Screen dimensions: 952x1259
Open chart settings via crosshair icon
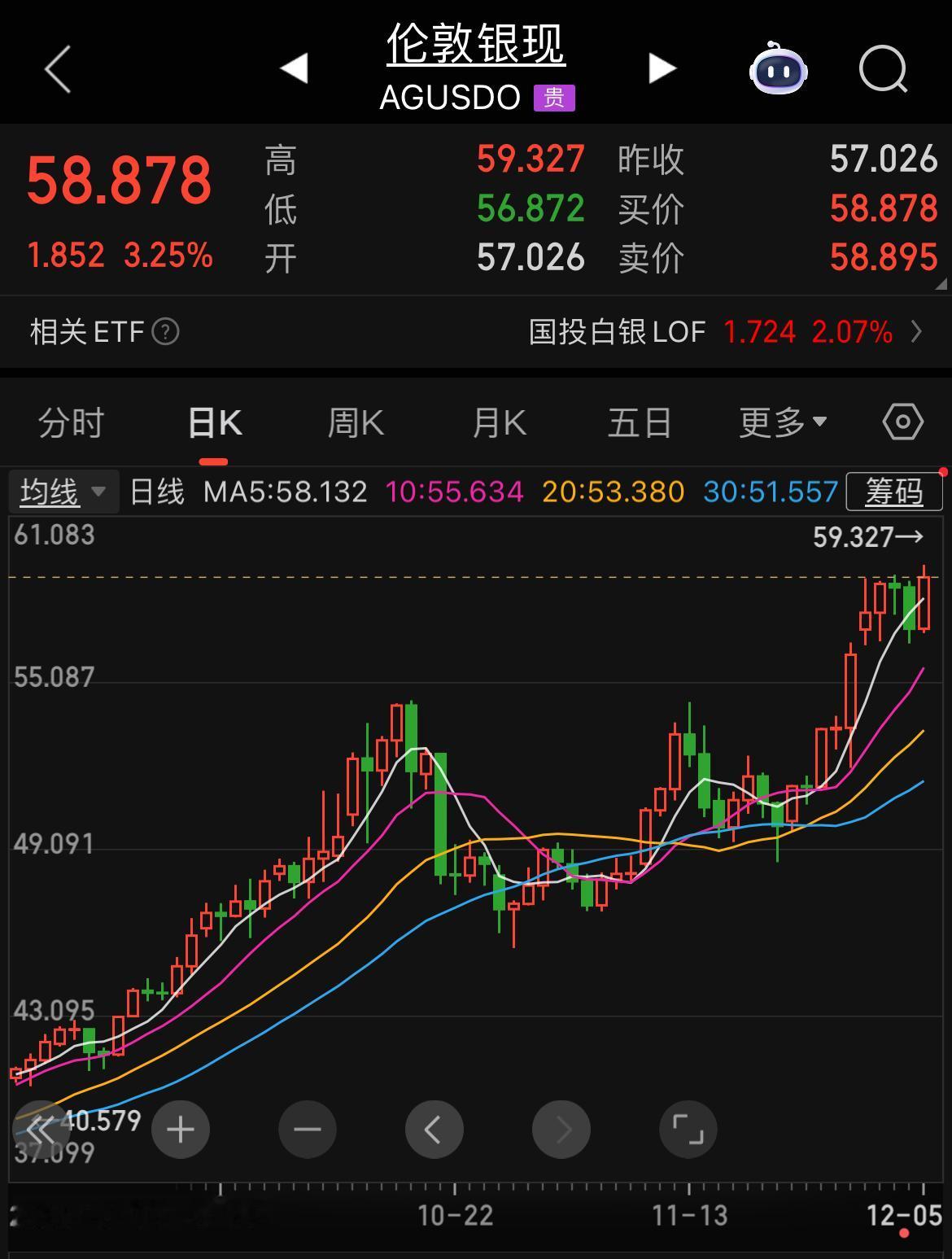902,422
